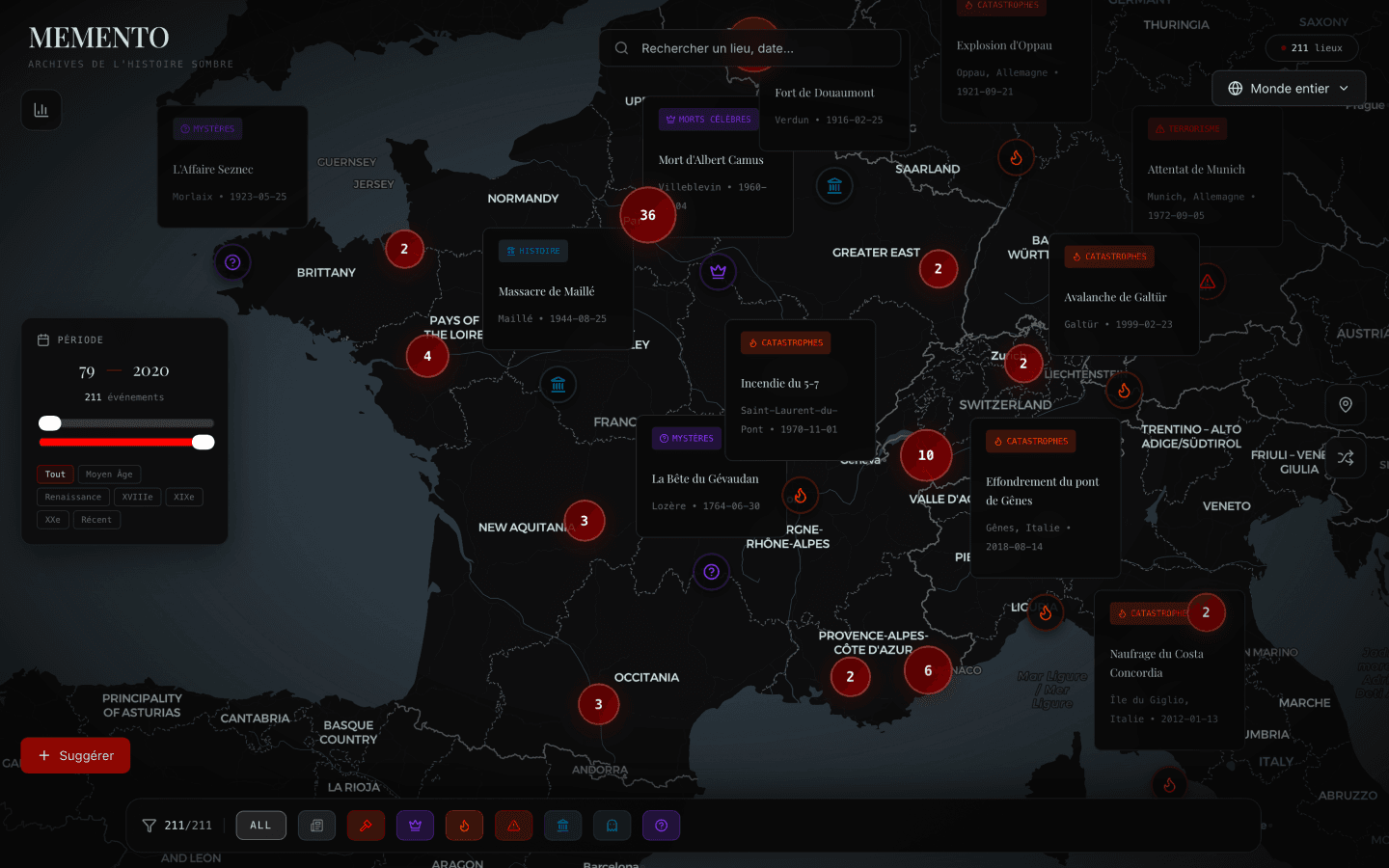Screen dimensions: 1389x868
Task: Select the Tout period preset
Action: point(55,475)
